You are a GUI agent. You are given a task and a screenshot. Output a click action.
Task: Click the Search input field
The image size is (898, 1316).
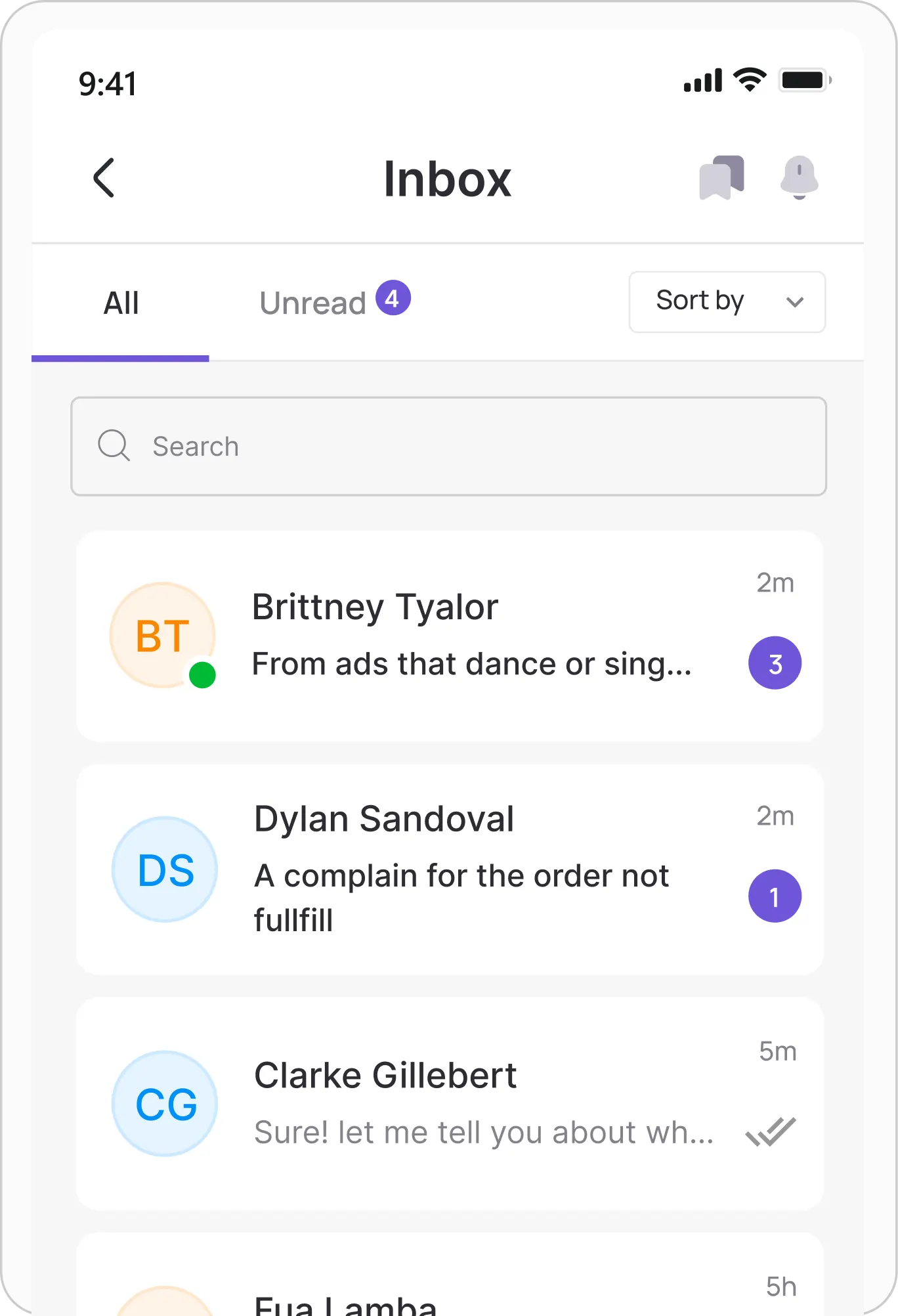coord(460,447)
